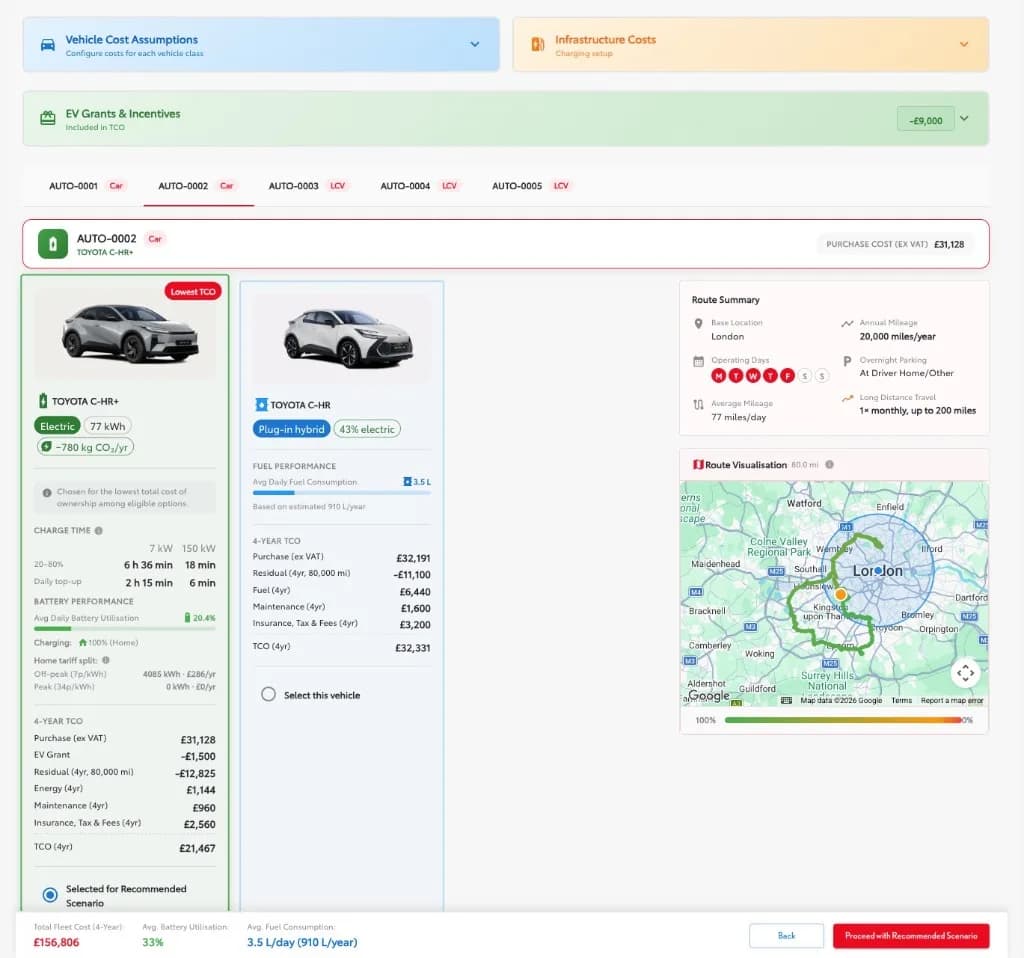Click the route battery gradient bar below map
This screenshot has height=958, width=1024.
tap(844, 720)
